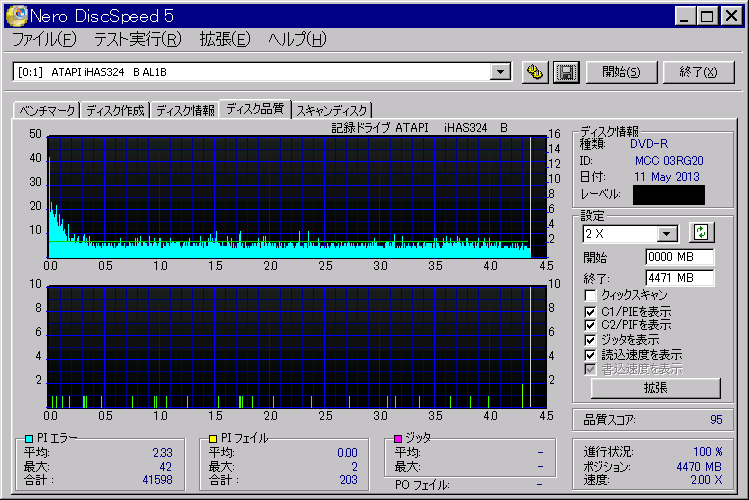Click the PI failure lower graph
Screen dimensions: 749x500
pyautogui.click(x=297, y=347)
